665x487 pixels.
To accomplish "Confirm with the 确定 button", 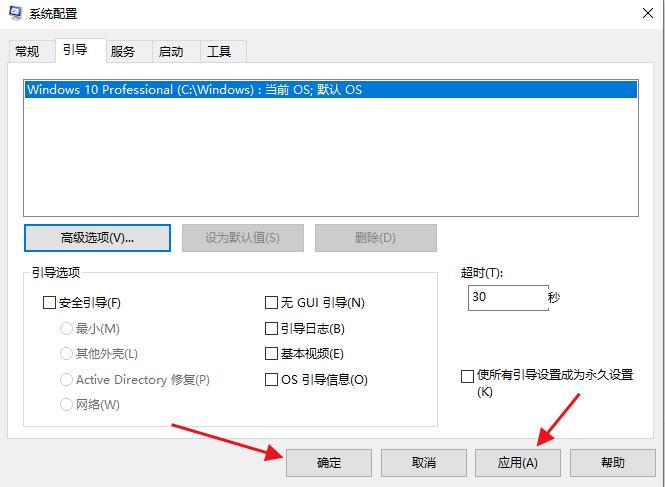I will (x=329, y=463).
